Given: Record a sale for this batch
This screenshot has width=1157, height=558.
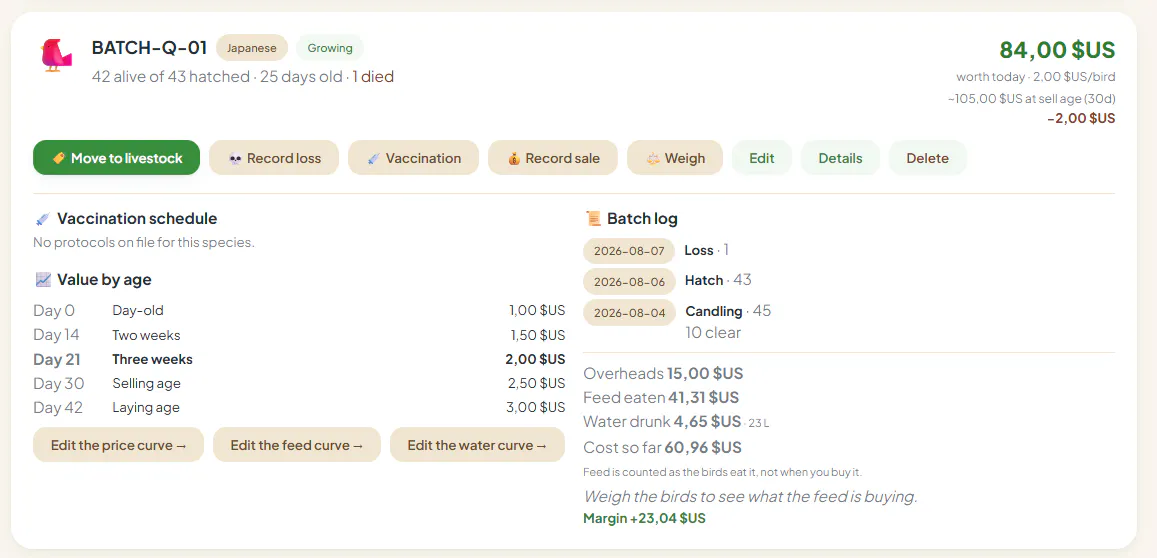Looking at the screenshot, I should [x=553, y=158].
